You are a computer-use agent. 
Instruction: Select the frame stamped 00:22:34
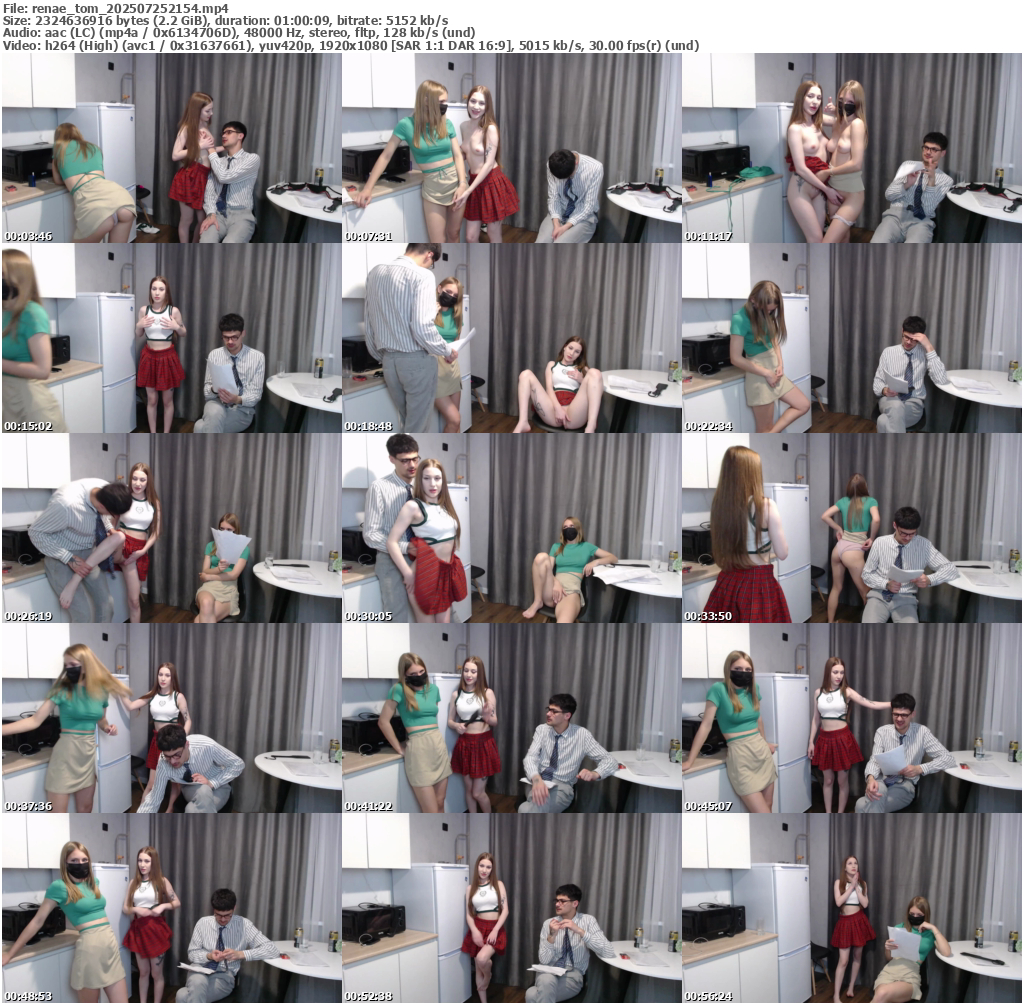[x=851, y=338]
